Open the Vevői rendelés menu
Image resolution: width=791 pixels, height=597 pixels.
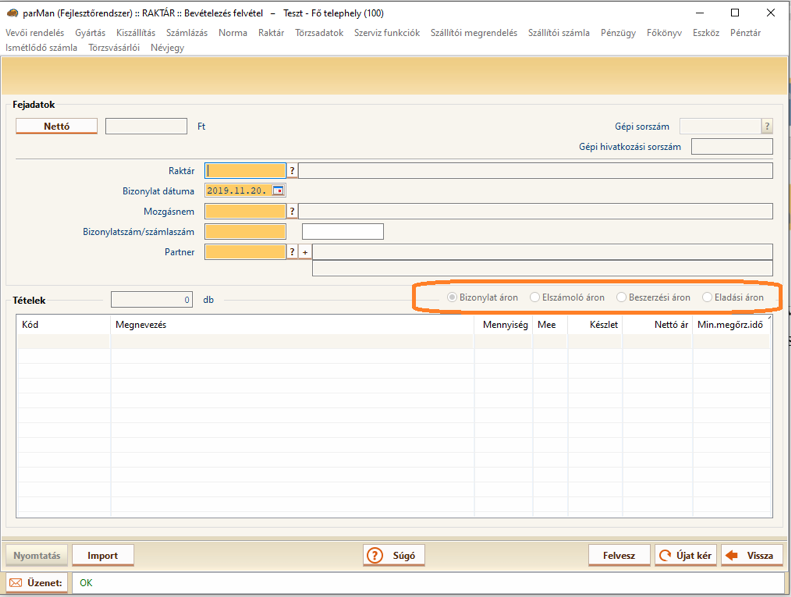[35, 33]
